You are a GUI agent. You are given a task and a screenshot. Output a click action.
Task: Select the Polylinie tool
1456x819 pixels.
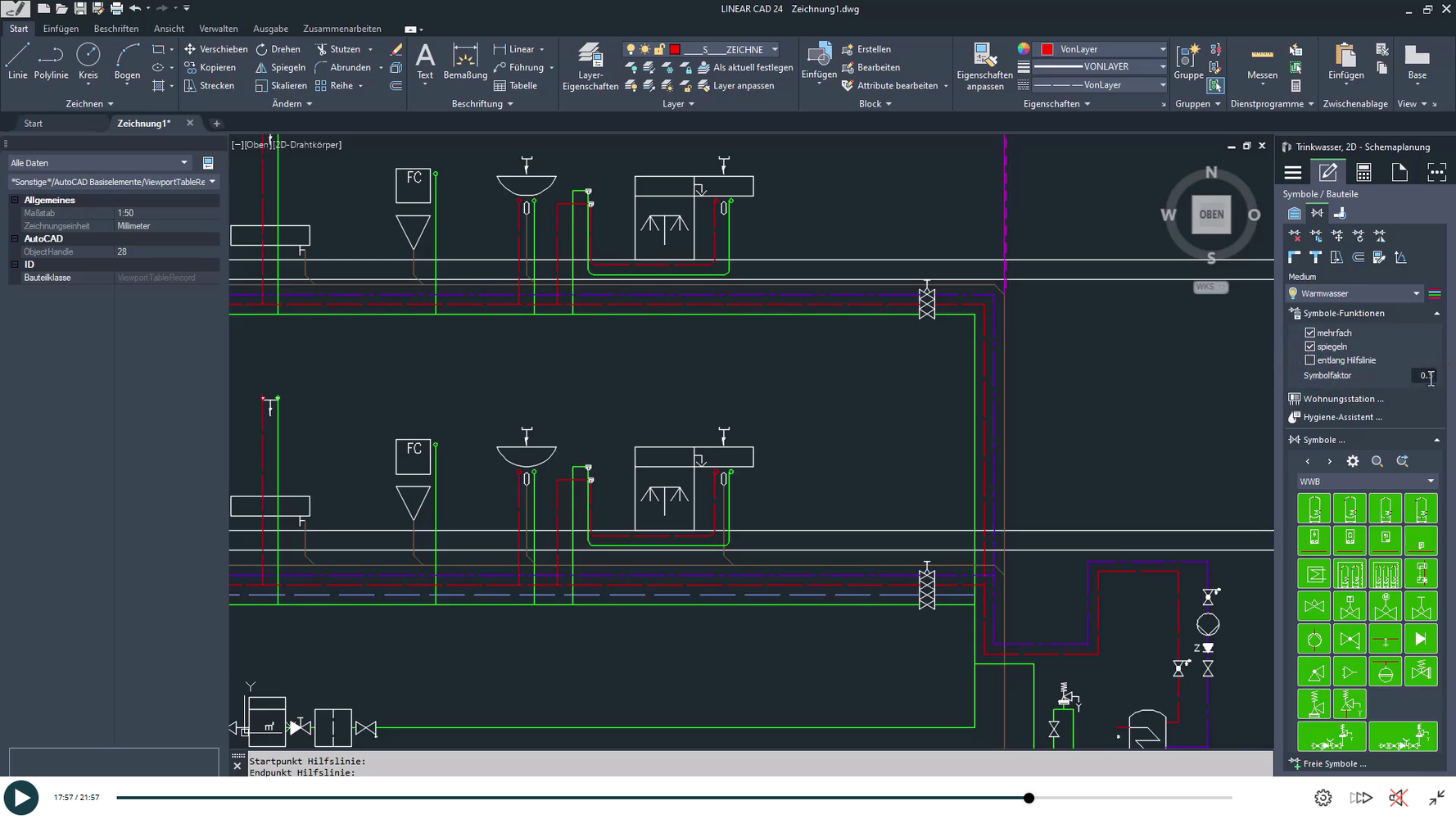pos(51,62)
